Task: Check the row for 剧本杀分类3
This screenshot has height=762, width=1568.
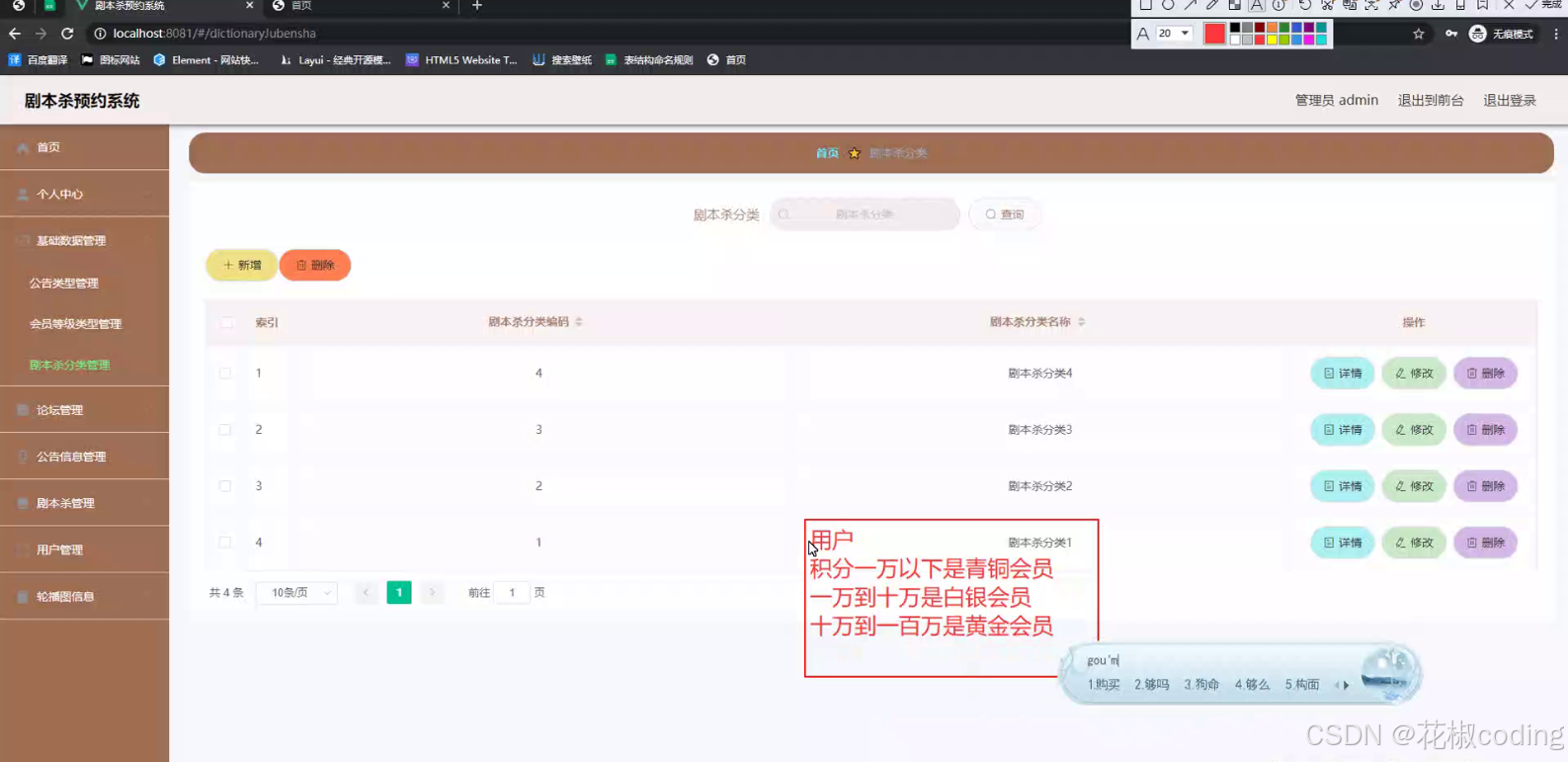Action: (225, 430)
